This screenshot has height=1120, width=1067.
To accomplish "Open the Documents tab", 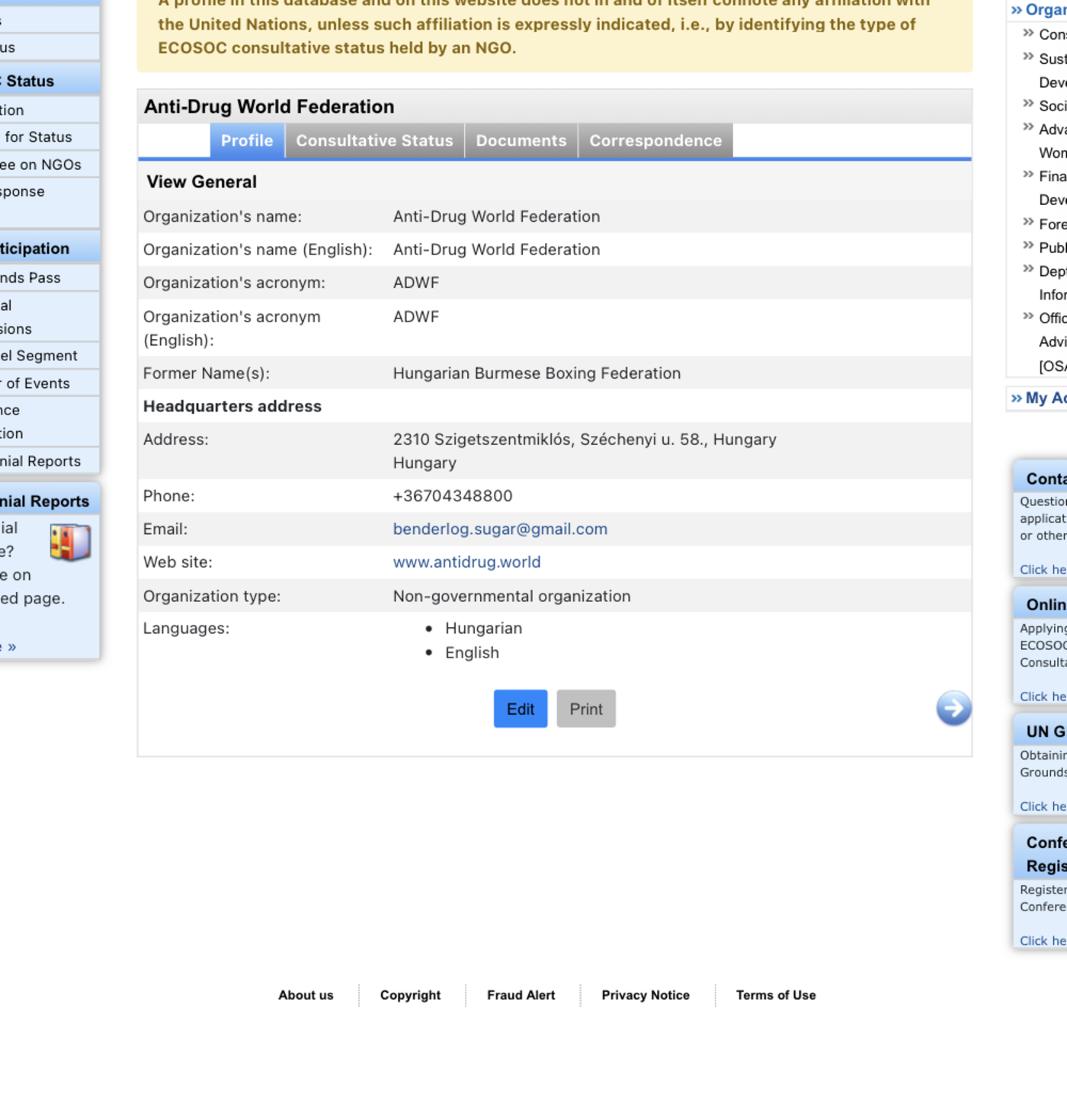I will coord(521,141).
